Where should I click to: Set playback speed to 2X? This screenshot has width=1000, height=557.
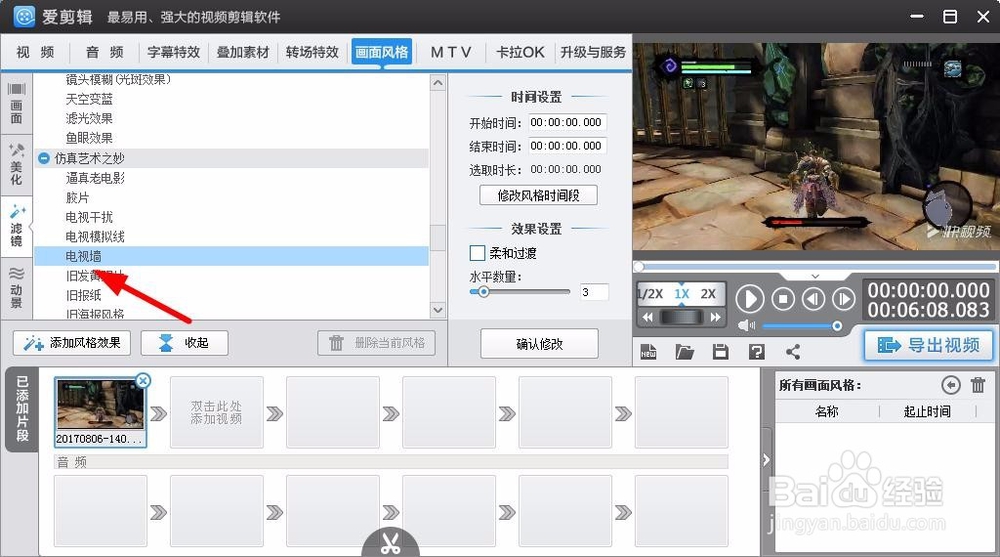(x=708, y=294)
